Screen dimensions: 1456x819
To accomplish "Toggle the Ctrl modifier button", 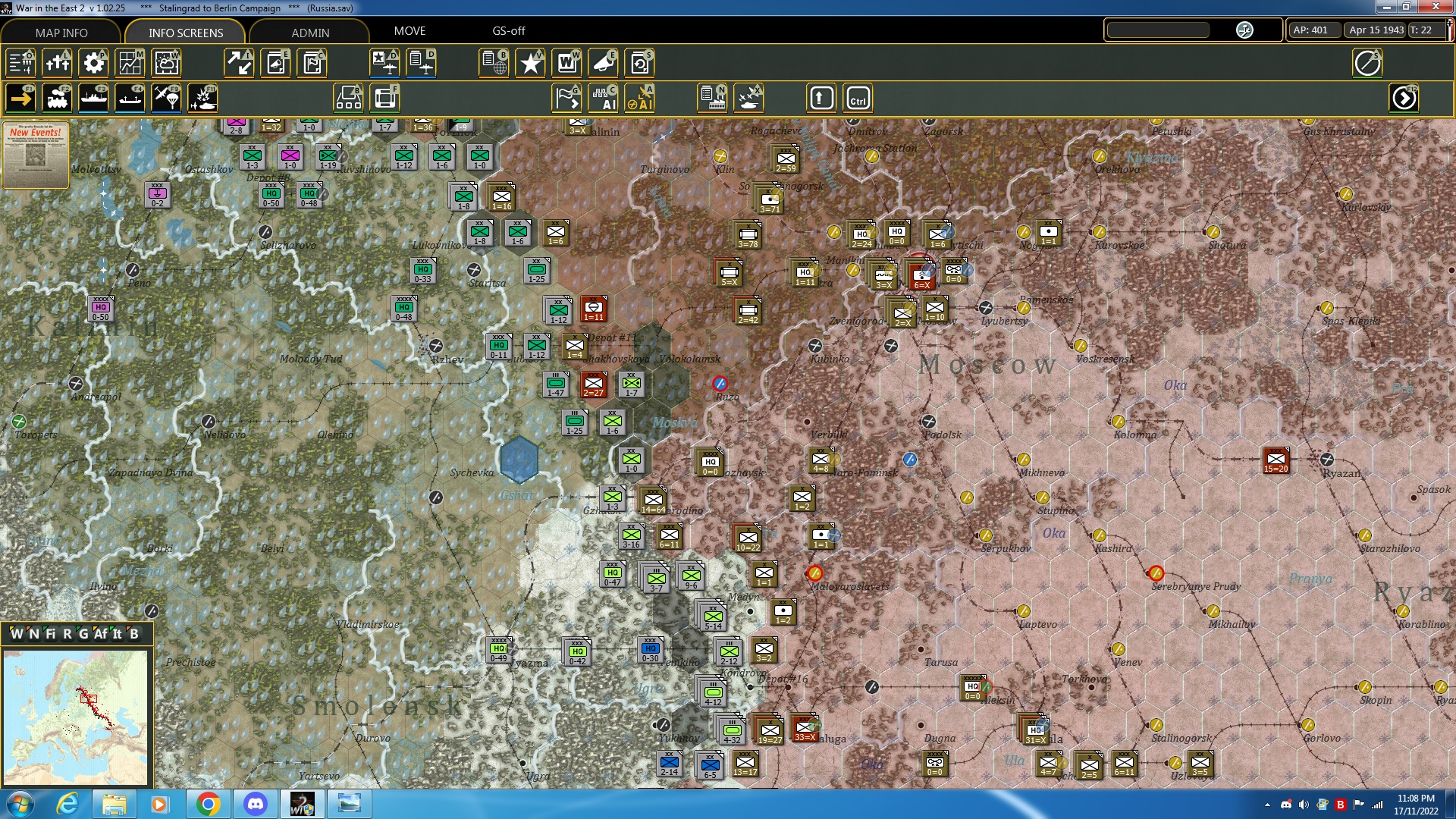I will [x=858, y=97].
